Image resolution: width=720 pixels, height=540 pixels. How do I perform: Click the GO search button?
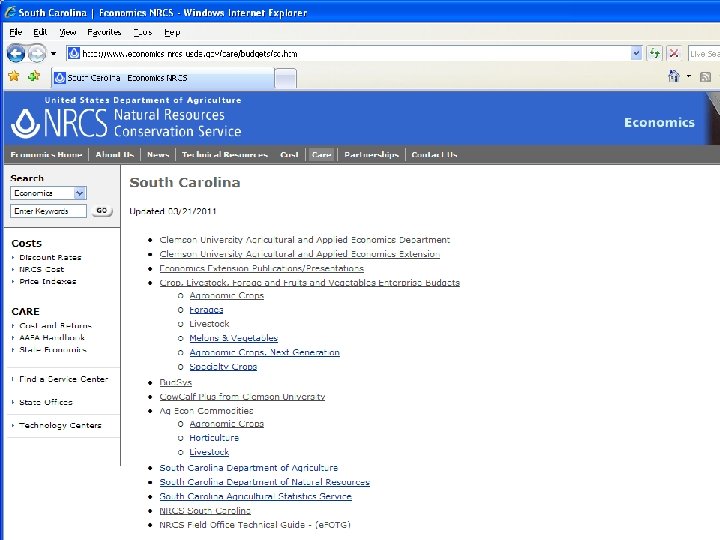click(x=102, y=211)
